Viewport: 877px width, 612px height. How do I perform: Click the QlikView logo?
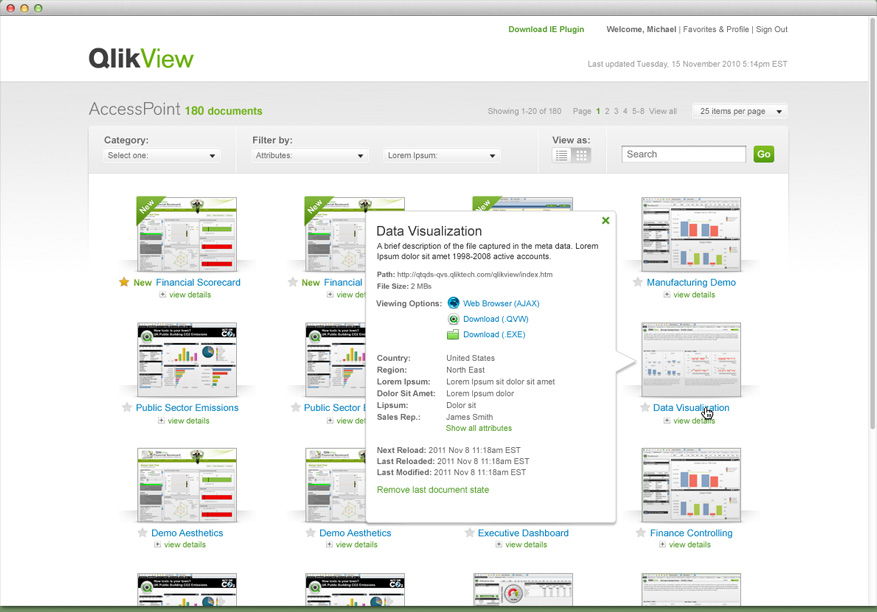coord(140,59)
